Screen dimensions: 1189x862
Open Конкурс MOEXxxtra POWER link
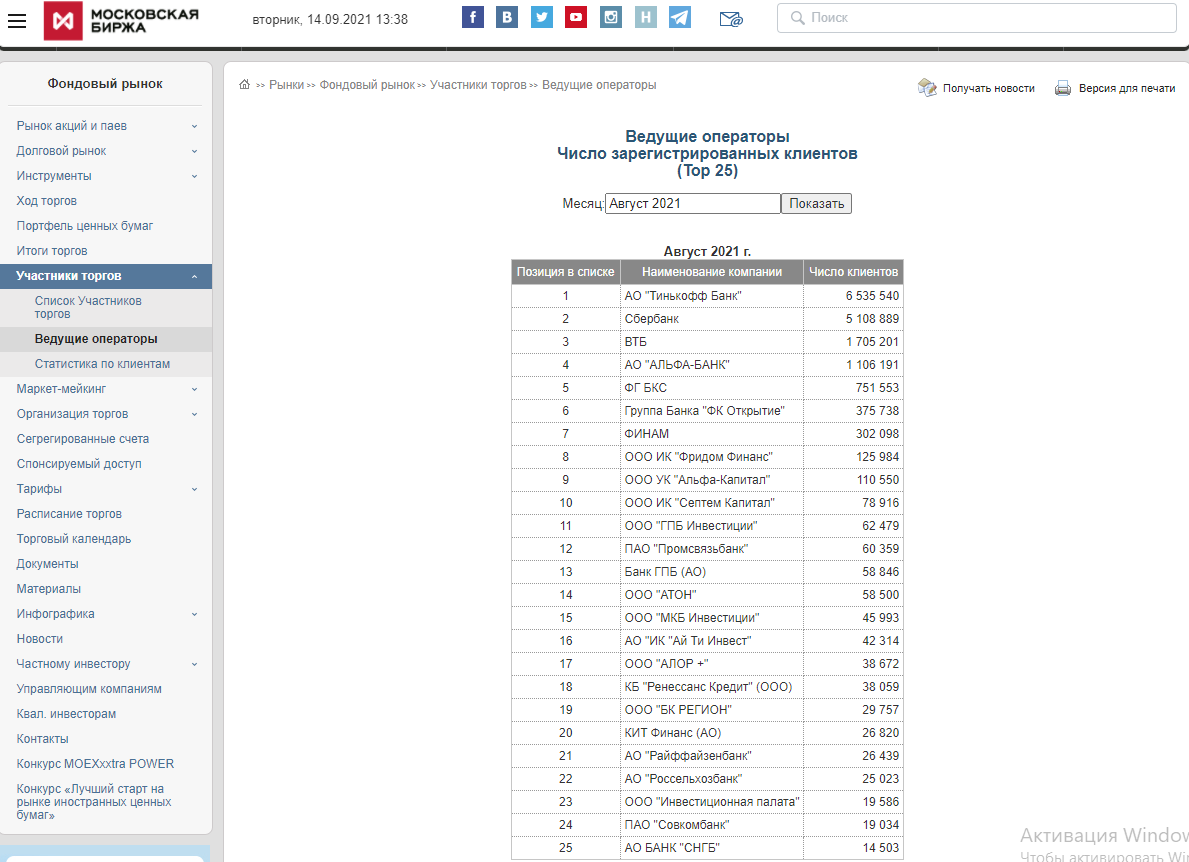(95, 764)
